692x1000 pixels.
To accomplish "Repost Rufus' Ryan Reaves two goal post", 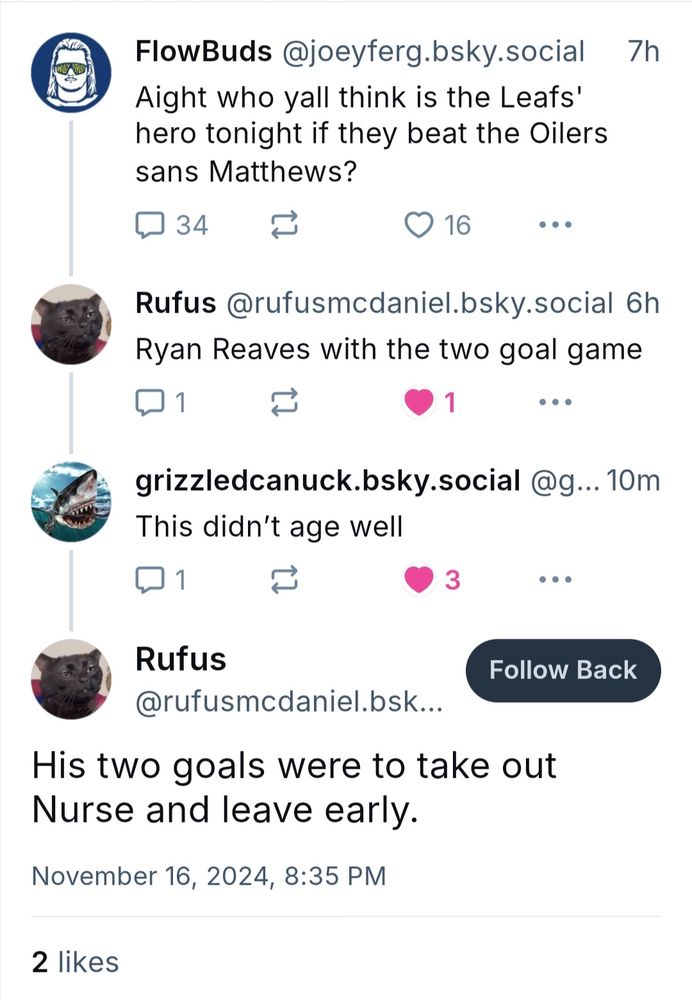I will pyautogui.click(x=285, y=403).
